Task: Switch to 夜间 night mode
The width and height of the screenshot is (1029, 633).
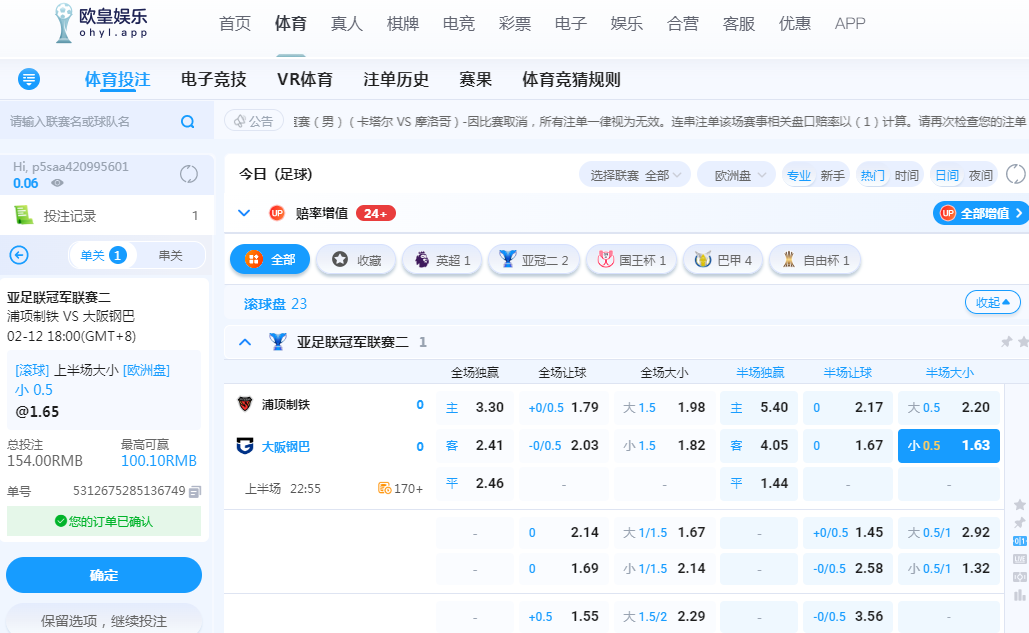Action: click(980, 175)
